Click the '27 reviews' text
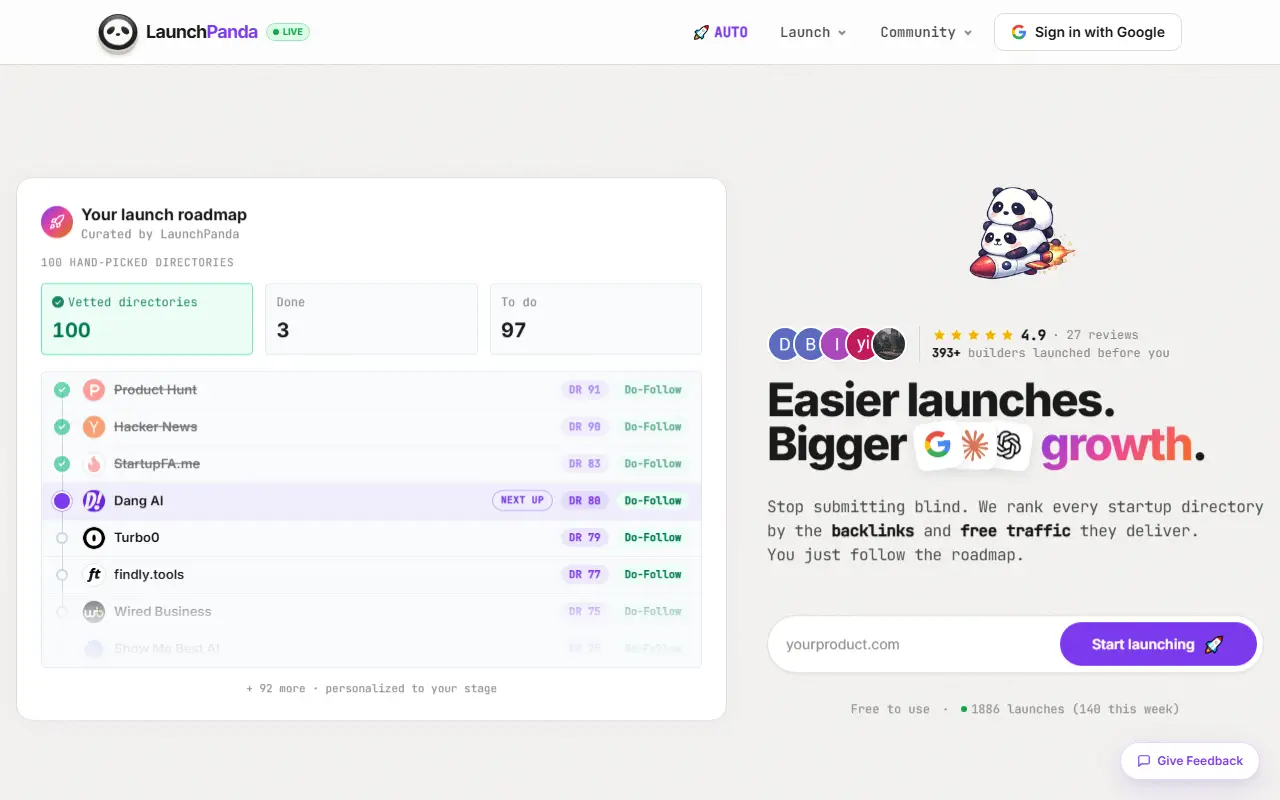 1102,335
